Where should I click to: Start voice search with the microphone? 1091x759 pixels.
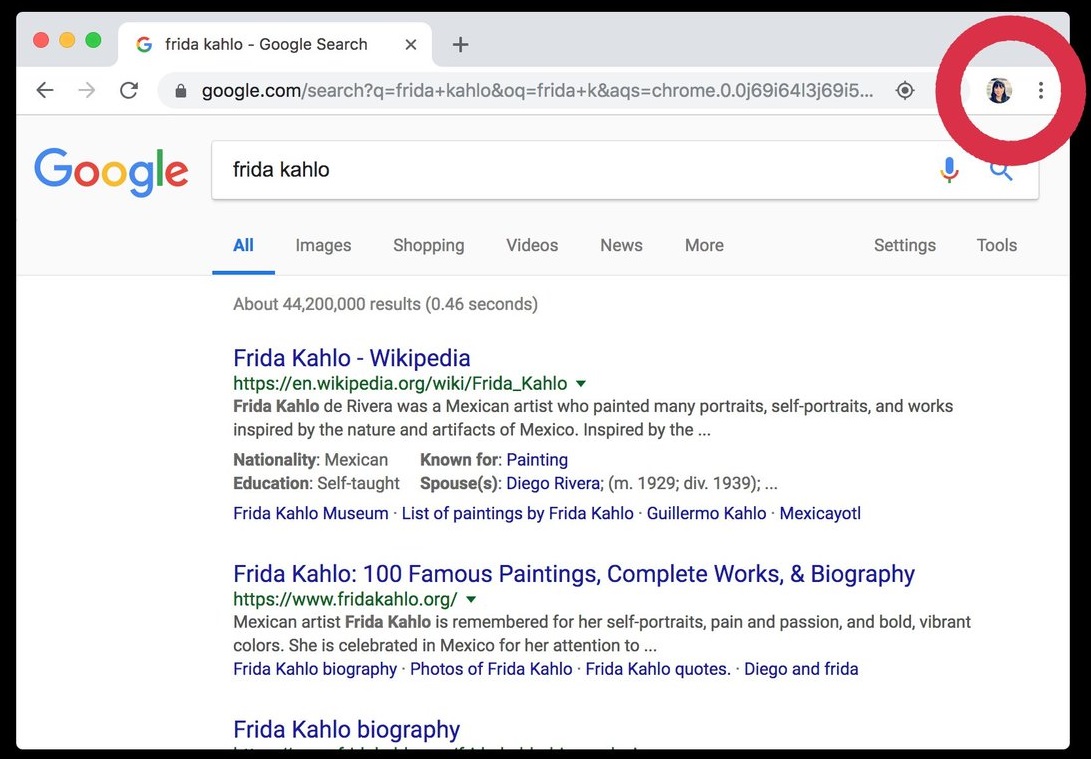tap(949, 170)
